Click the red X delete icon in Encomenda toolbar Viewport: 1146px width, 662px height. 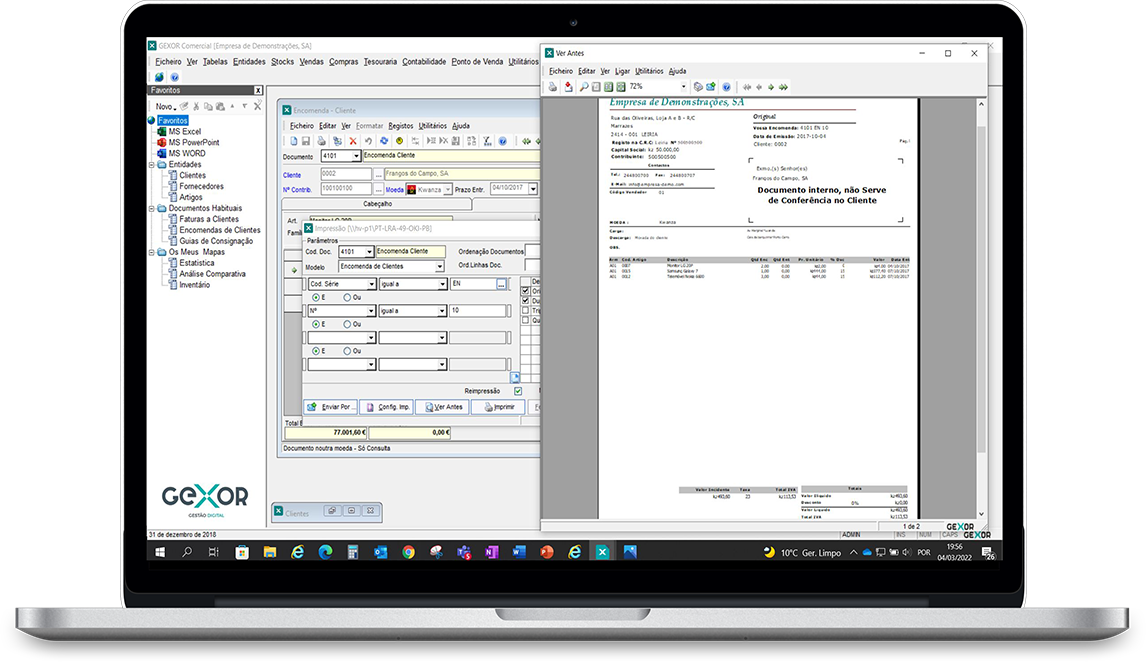tap(353, 142)
